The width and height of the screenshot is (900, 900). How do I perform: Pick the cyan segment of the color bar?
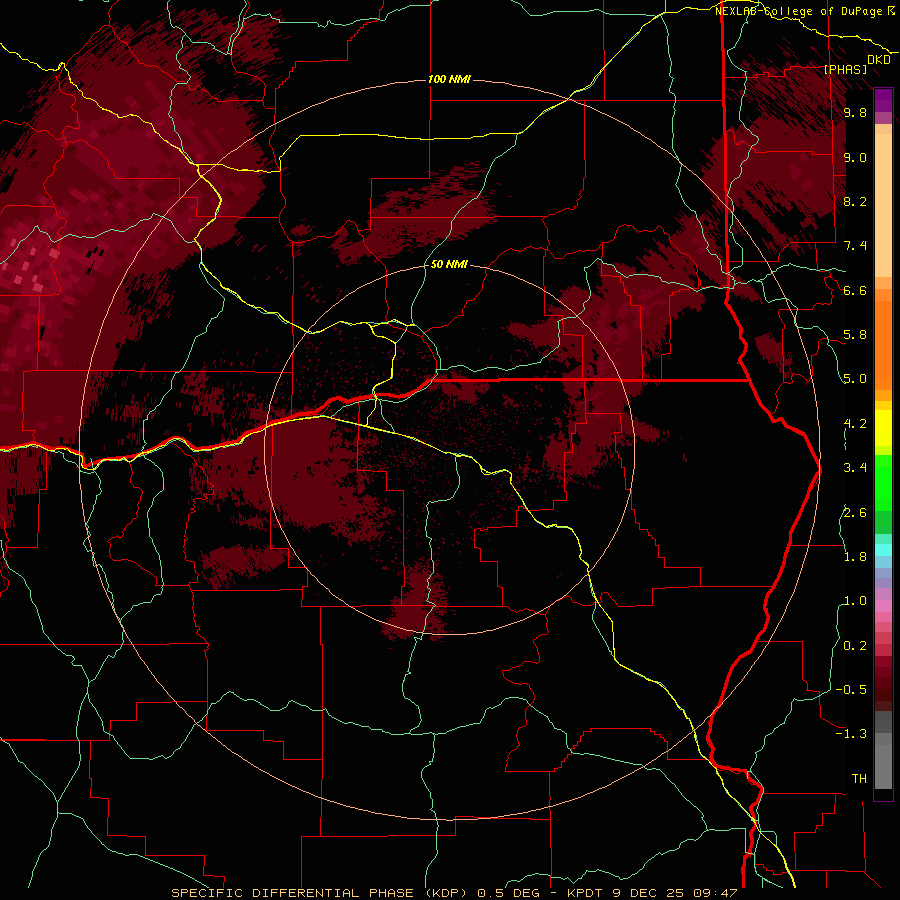[883, 550]
